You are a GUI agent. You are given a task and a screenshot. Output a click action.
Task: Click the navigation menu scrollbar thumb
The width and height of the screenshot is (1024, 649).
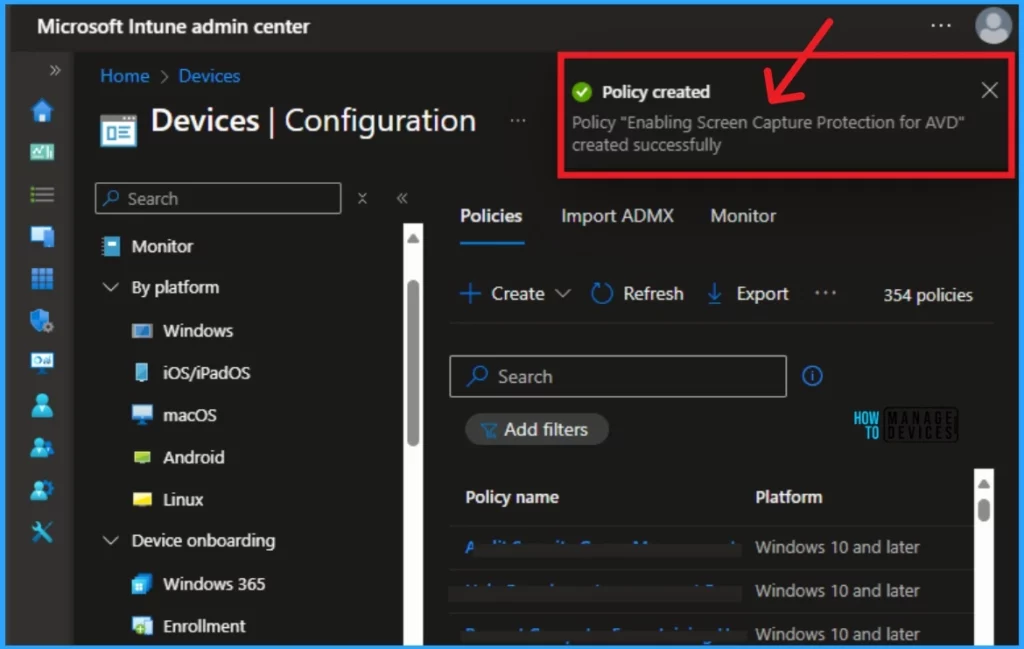(x=413, y=363)
